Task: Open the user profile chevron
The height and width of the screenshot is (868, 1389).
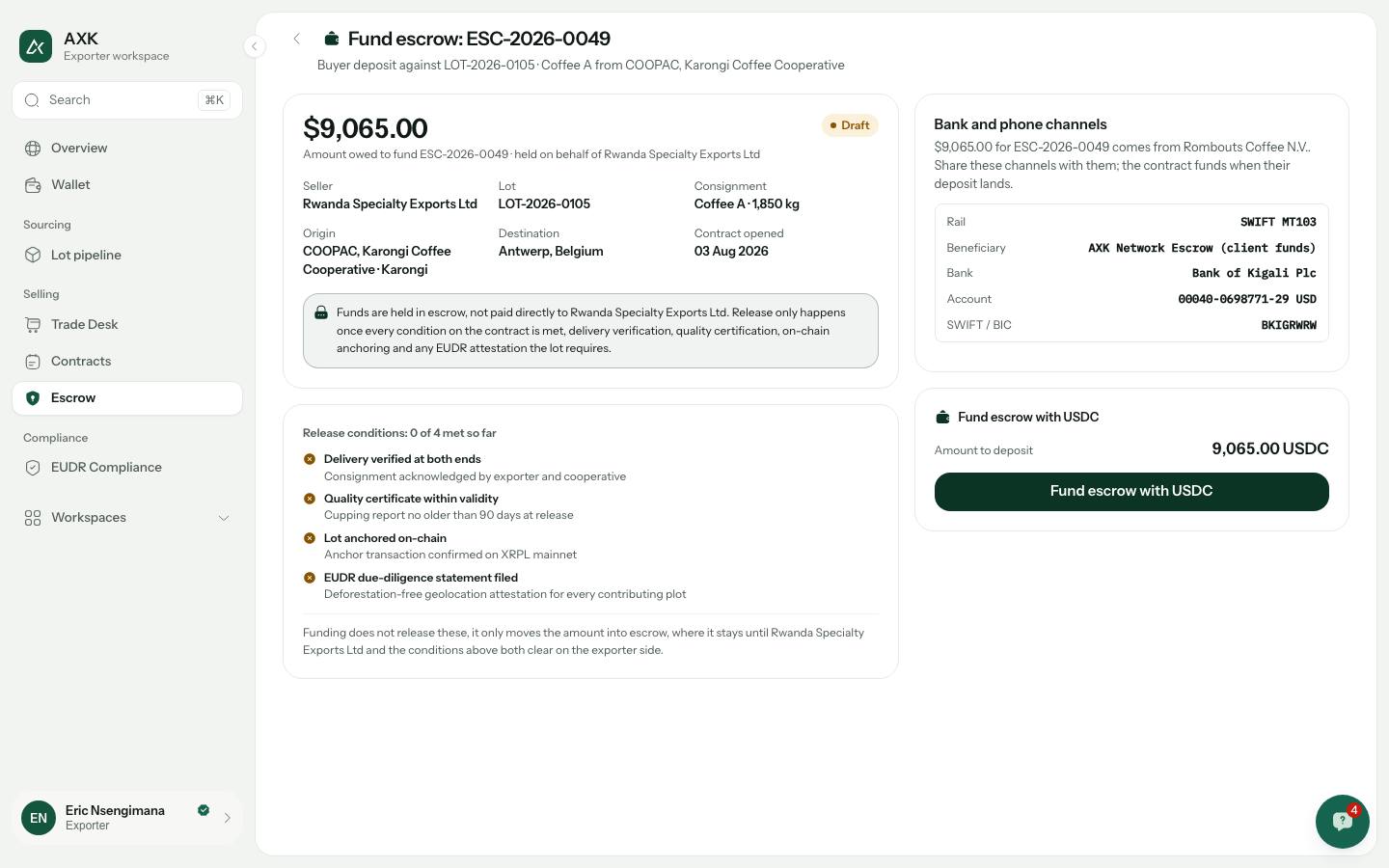Action: (228, 818)
